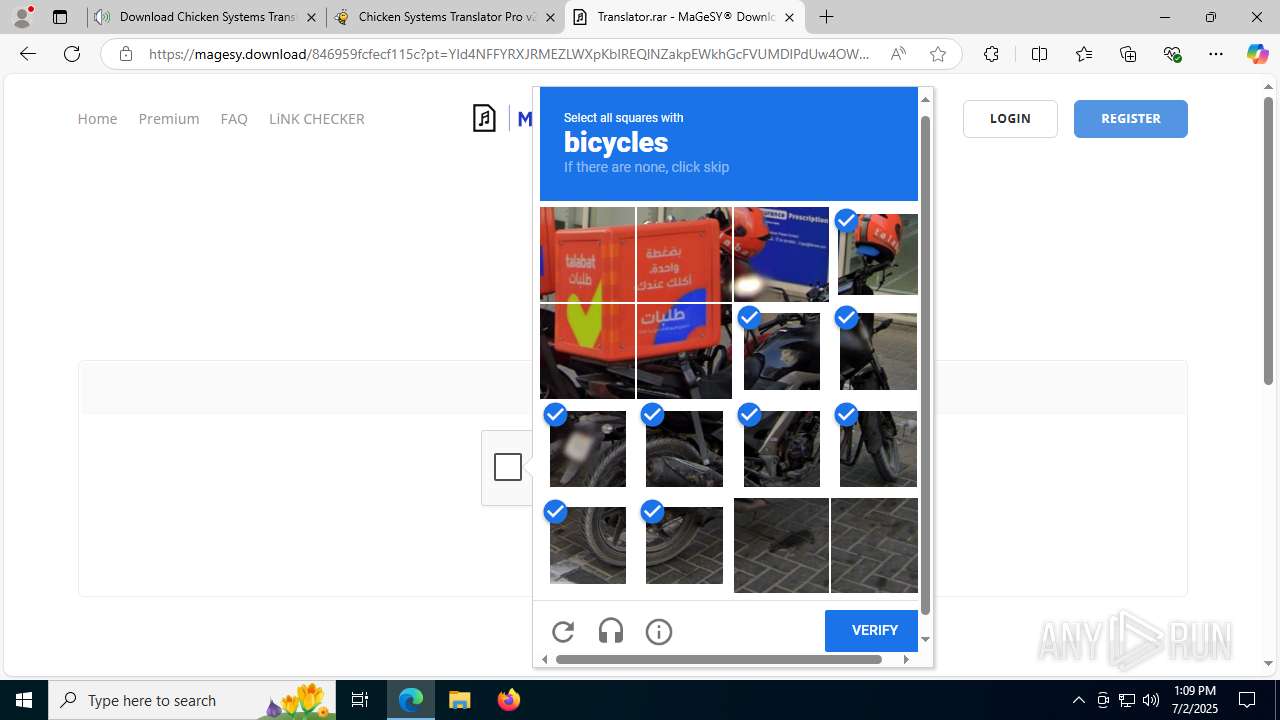This screenshot has height=720, width=1280.
Task: Deselect checked helmet tile in top row
Action: [877, 254]
